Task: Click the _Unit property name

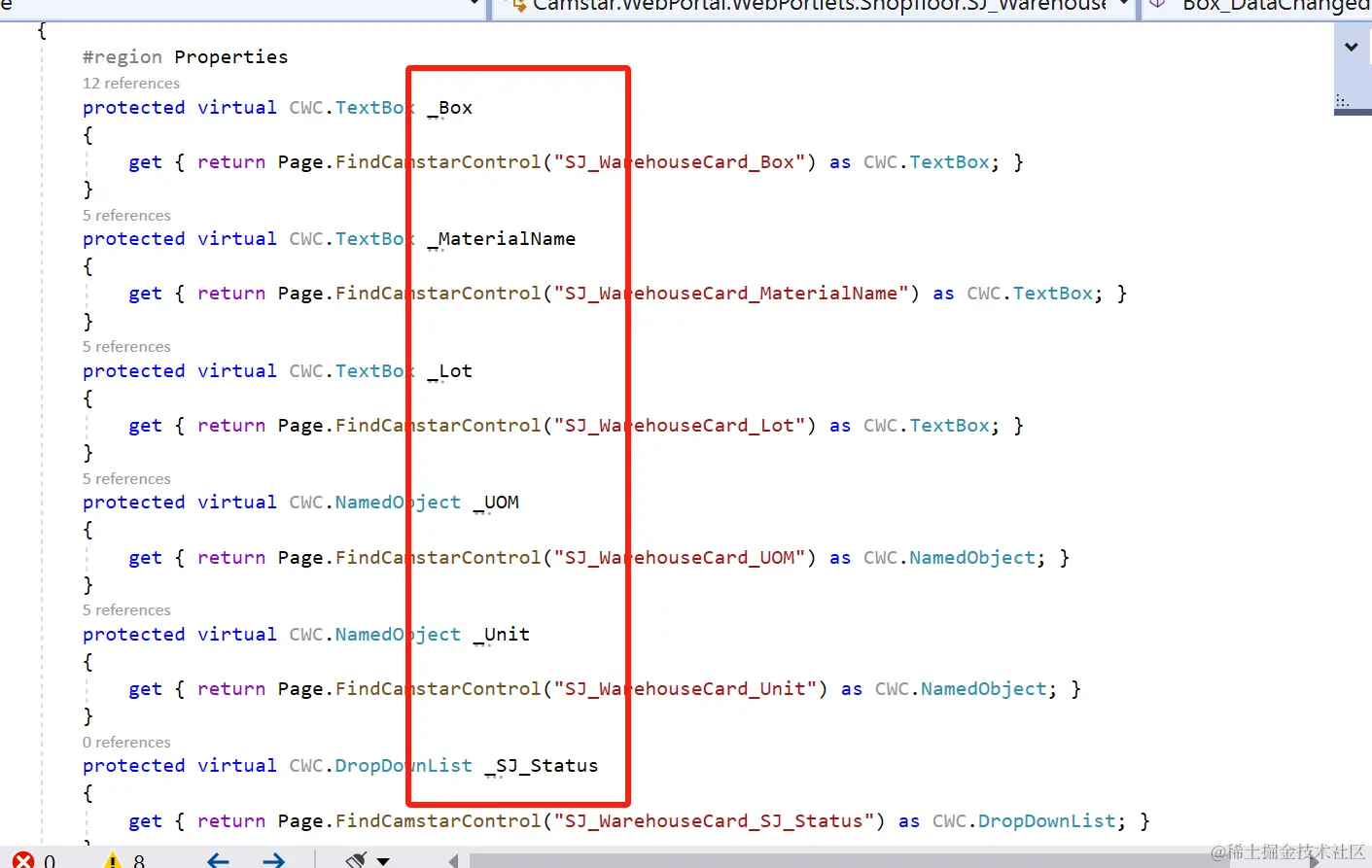Action: click(x=502, y=635)
